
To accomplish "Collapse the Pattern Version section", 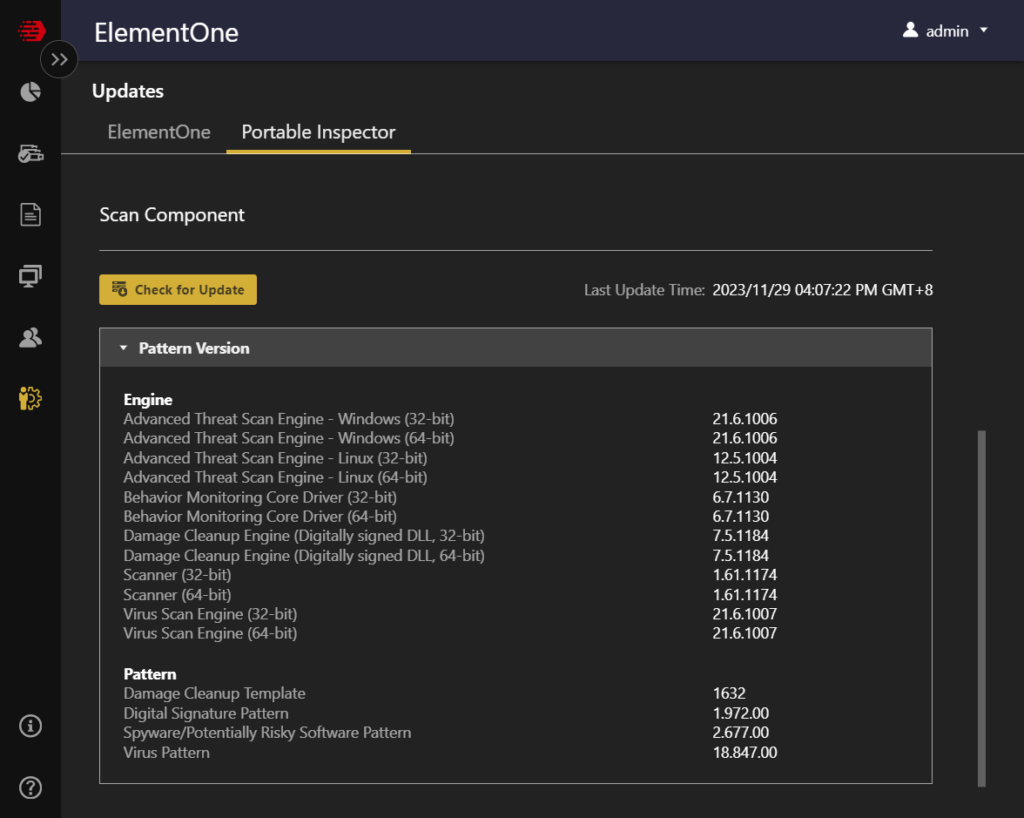I will (x=123, y=348).
